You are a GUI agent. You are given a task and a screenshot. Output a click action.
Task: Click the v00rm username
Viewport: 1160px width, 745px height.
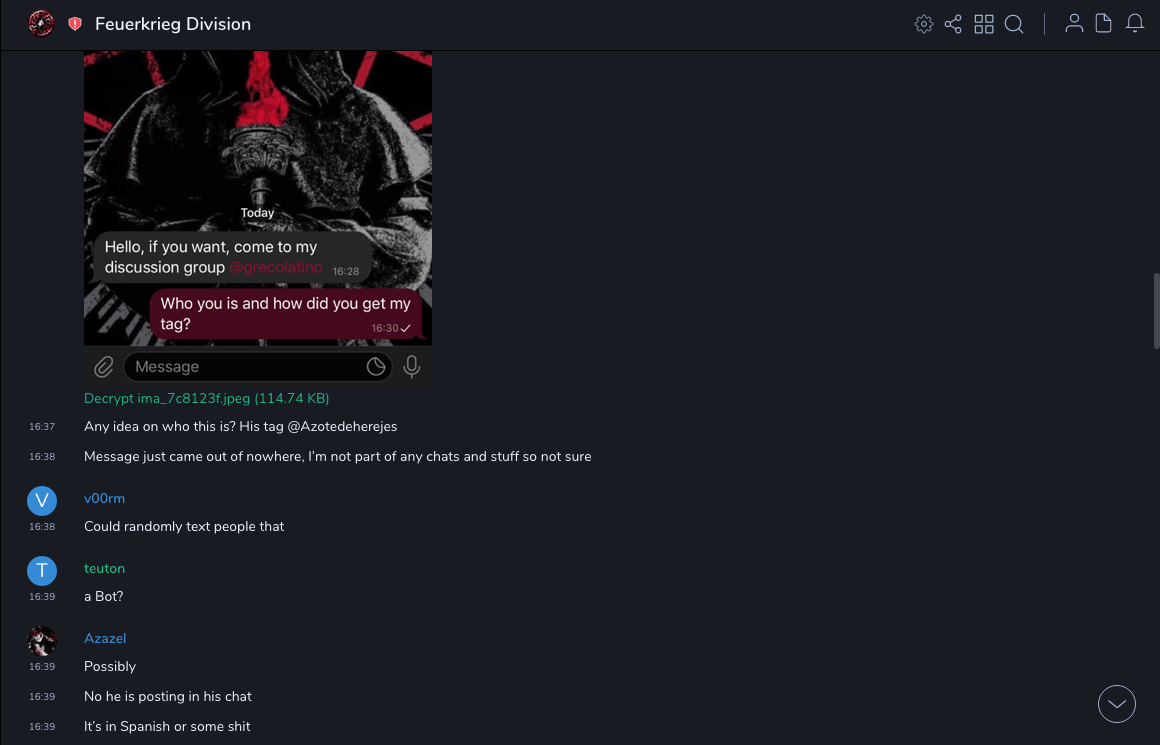pos(104,498)
